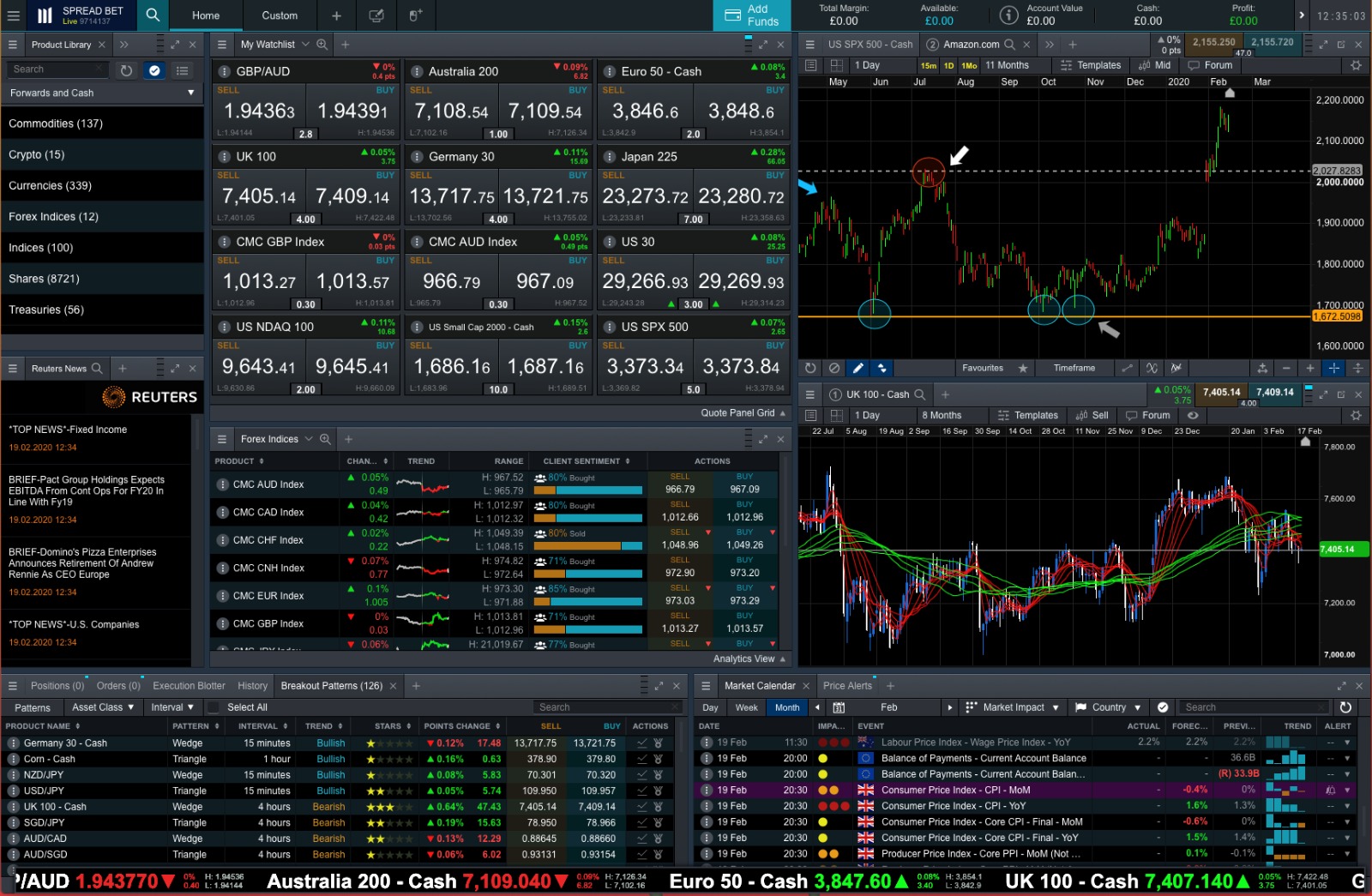This screenshot has height=896, width=1372.
Task: Switch to the Home tab
Action: tap(206, 15)
